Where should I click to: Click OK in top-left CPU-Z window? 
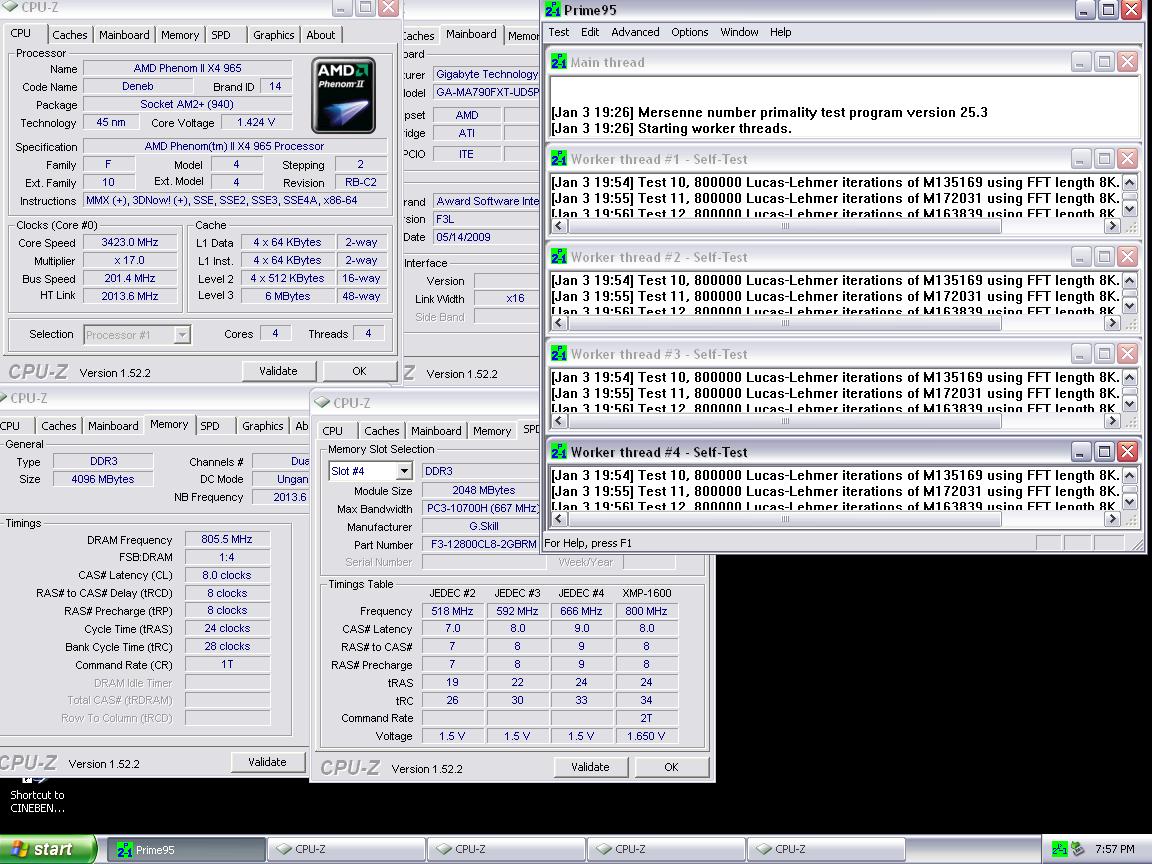[x=359, y=371]
